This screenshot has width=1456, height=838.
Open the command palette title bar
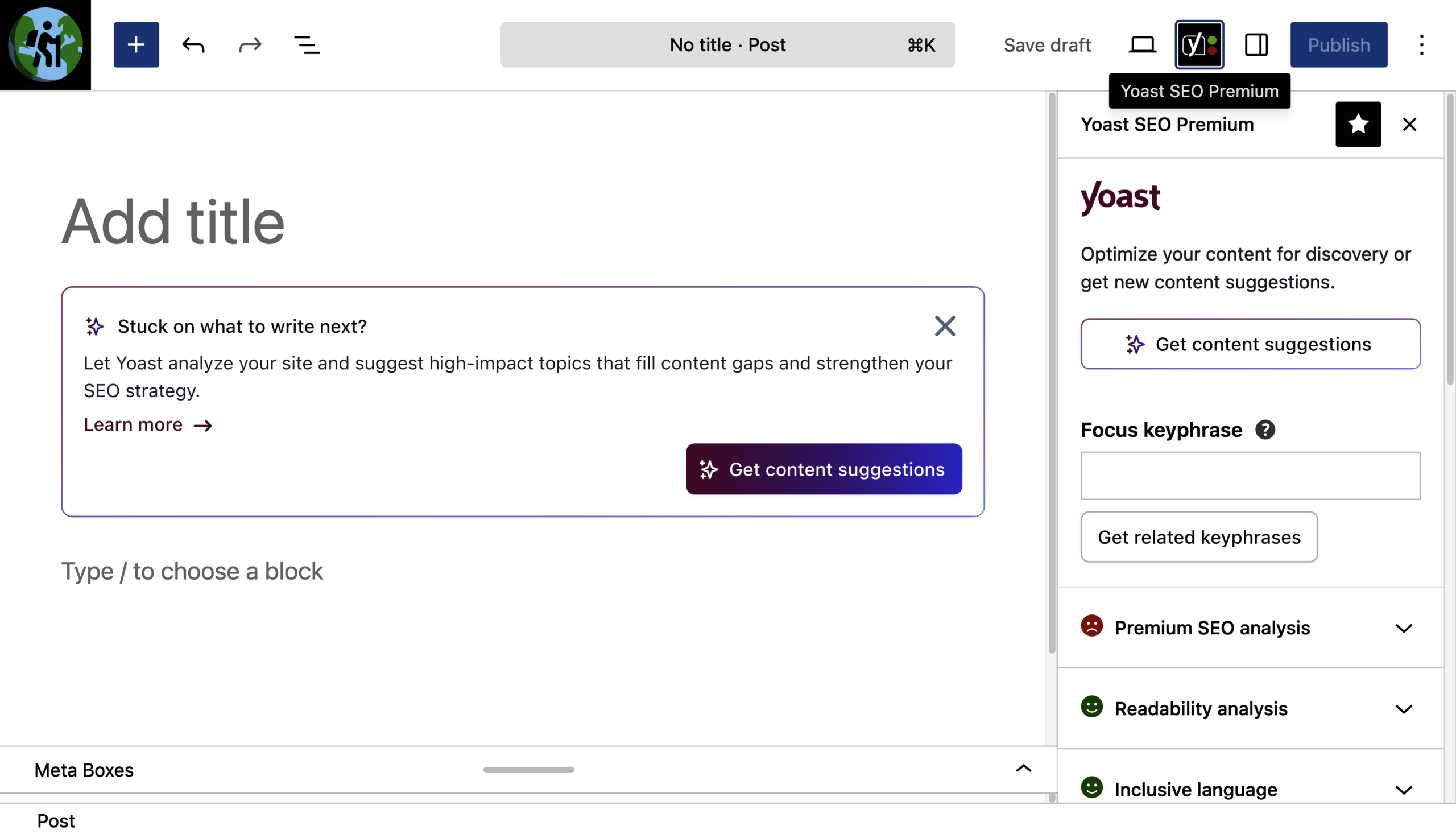coord(727,45)
